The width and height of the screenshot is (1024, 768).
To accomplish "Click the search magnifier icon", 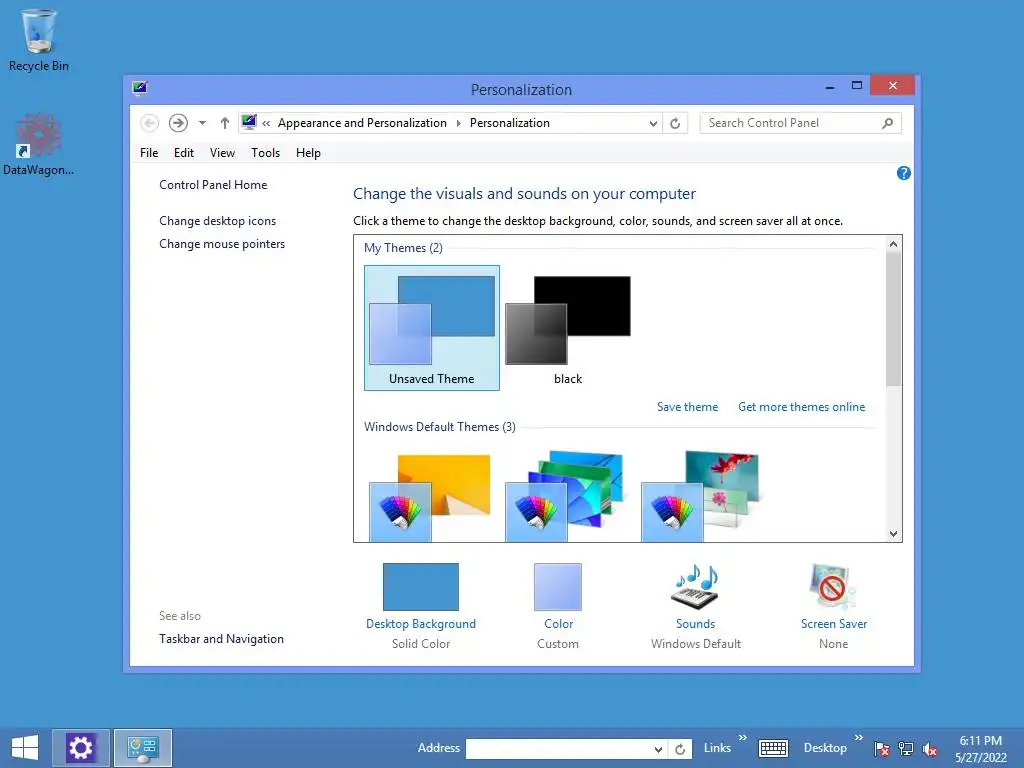I will [888, 123].
